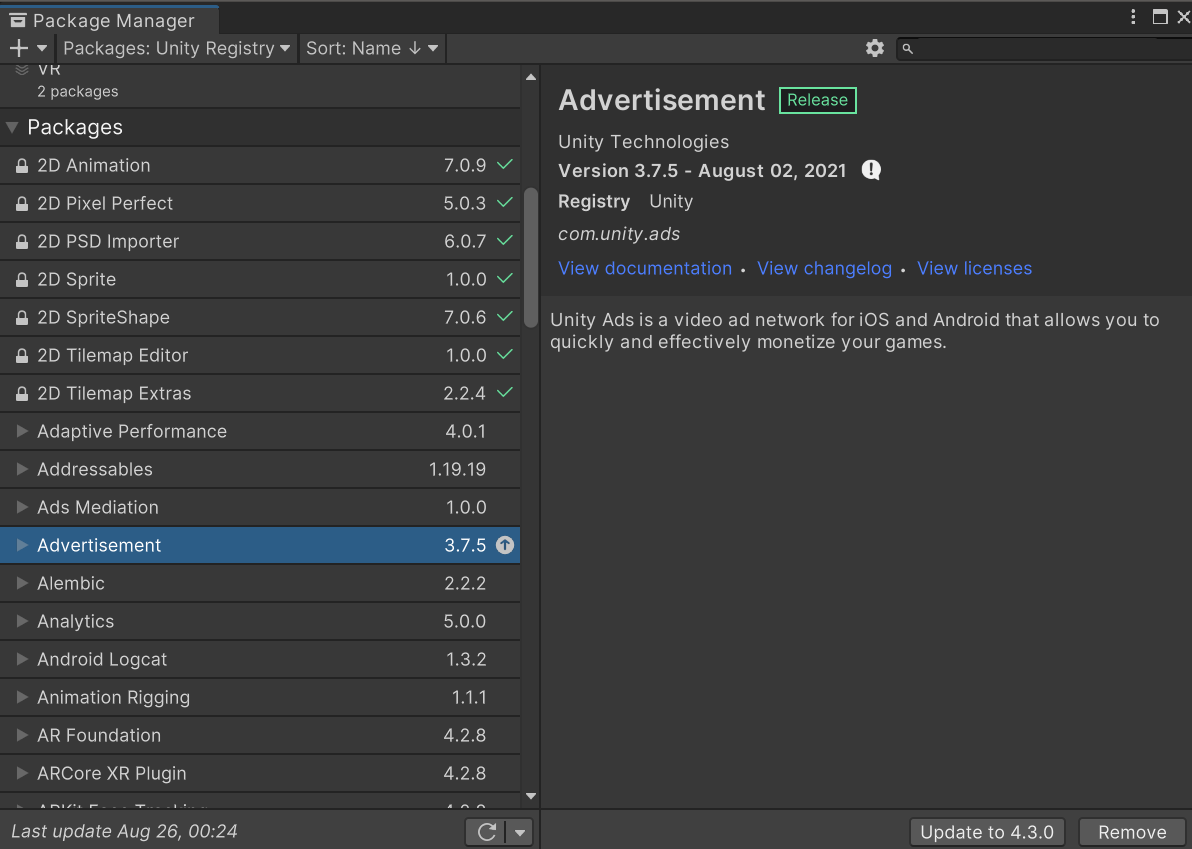
Task: Collapse the Packages section triangle
Action: 12,127
